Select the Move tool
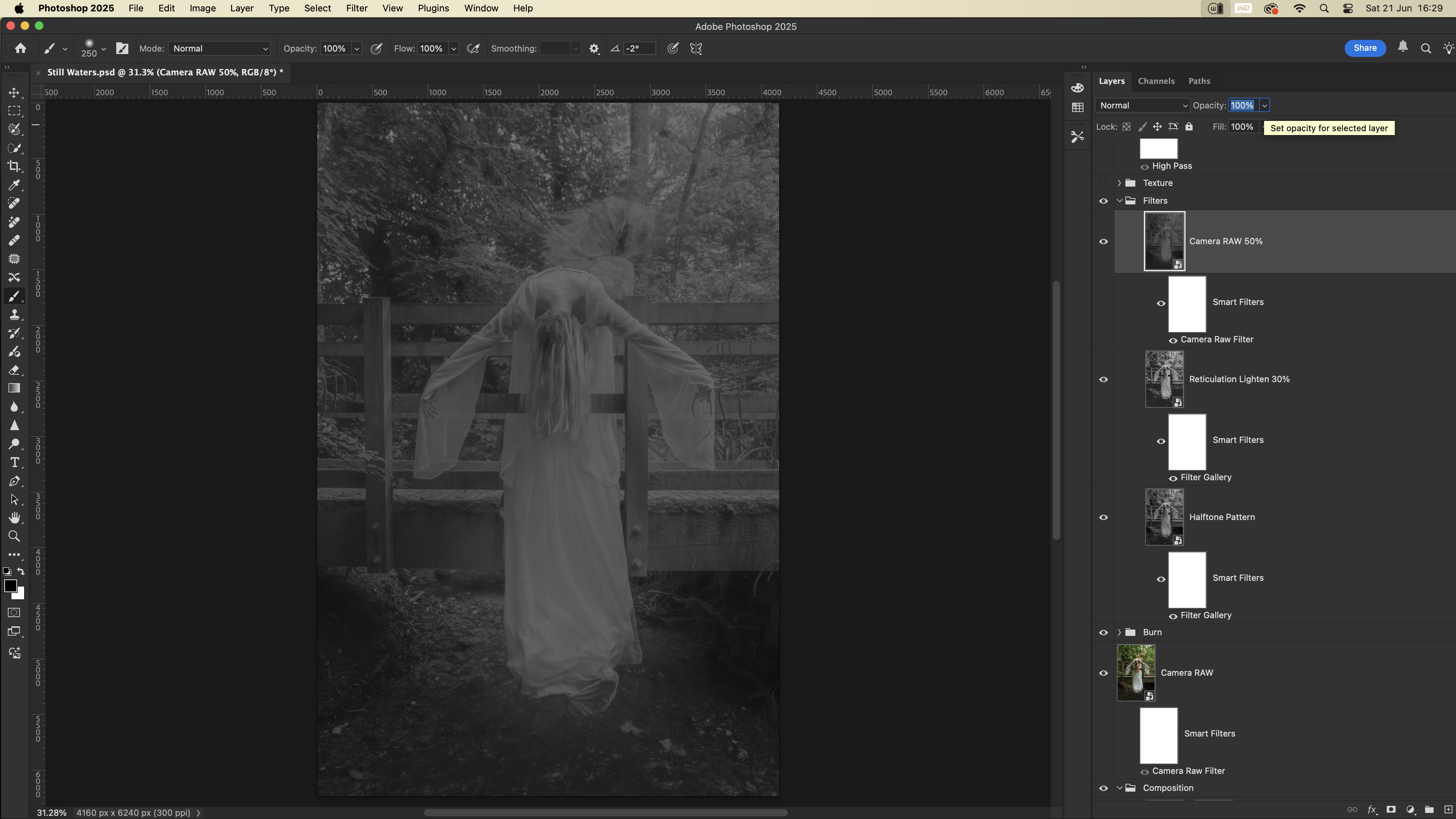The height and width of the screenshot is (819, 1456). [x=14, y=92]
